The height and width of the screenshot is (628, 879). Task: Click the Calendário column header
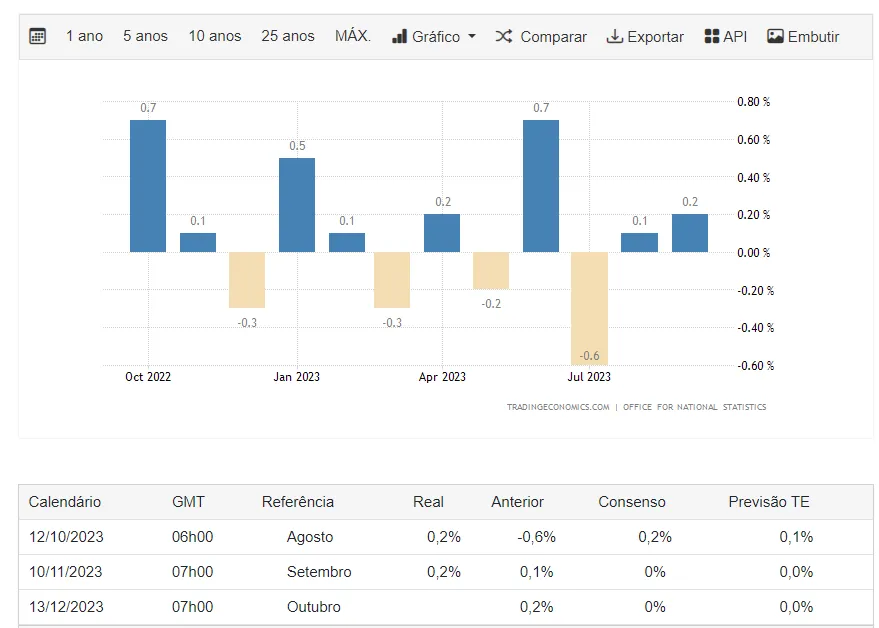(64, 502)
